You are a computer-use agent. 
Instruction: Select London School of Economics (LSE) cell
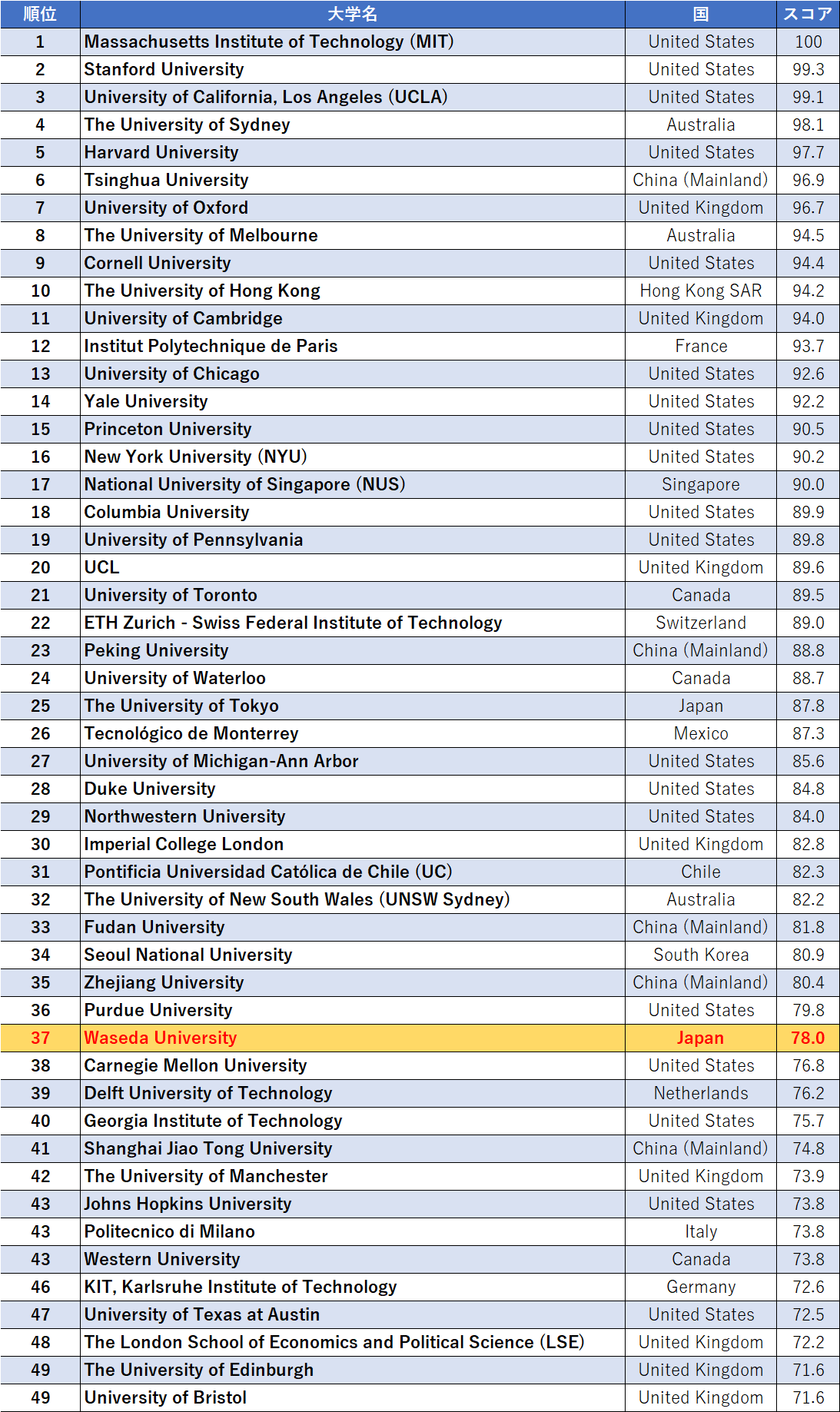[353, 1342]
